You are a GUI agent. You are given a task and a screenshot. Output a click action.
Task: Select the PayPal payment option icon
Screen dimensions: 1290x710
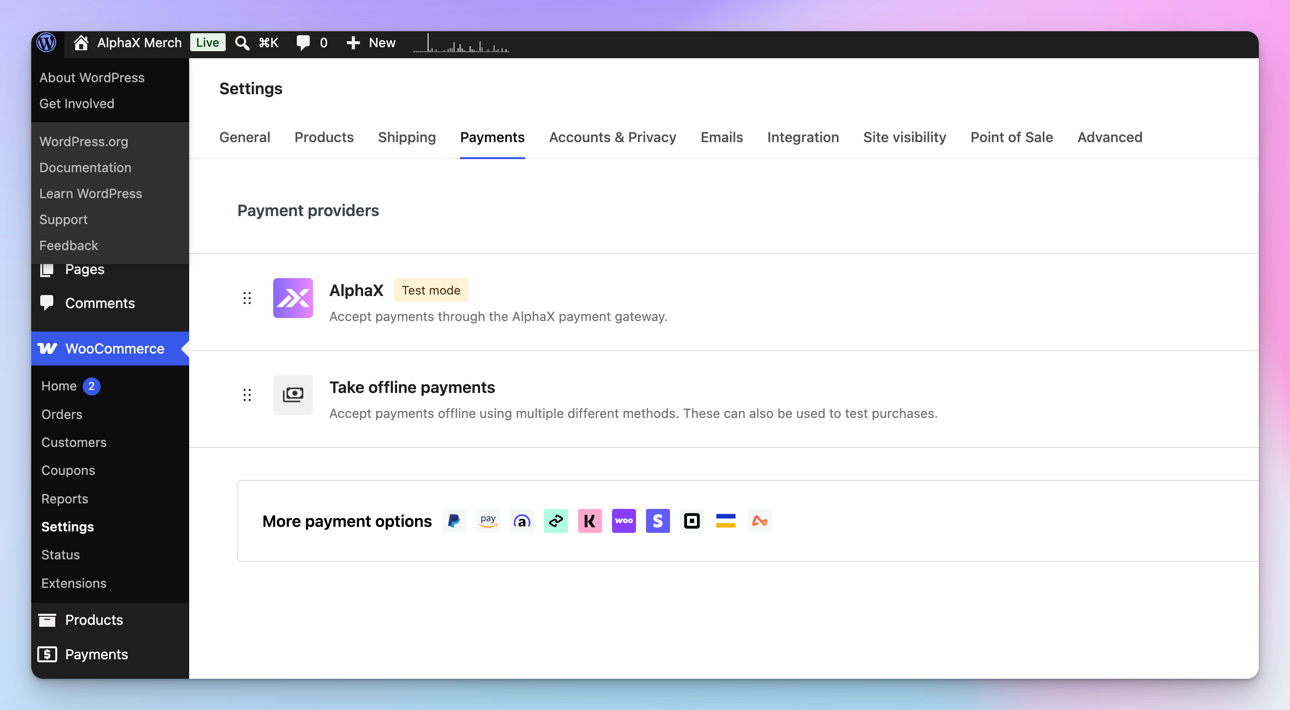pyautogui.click(x=454, y=521)
